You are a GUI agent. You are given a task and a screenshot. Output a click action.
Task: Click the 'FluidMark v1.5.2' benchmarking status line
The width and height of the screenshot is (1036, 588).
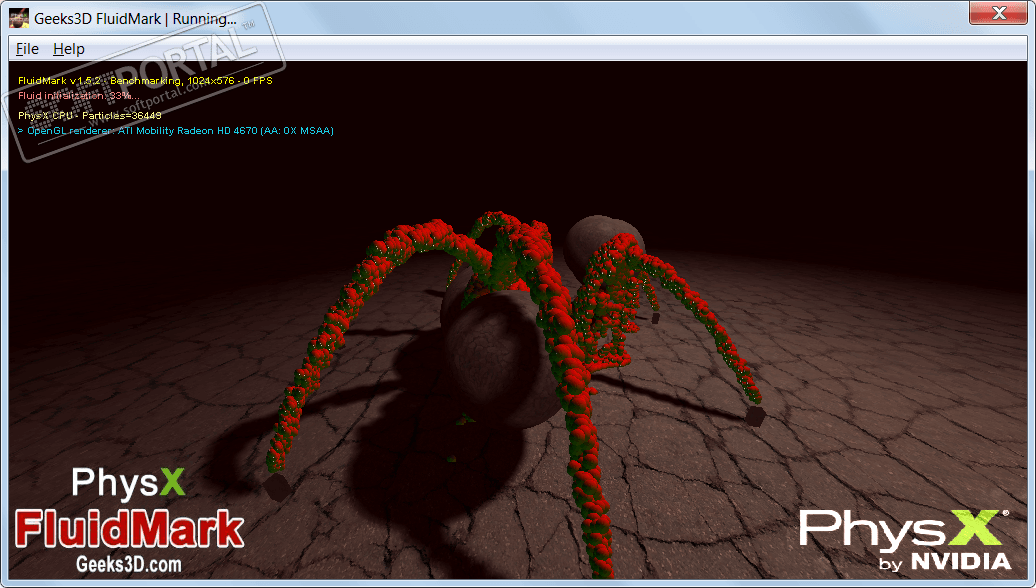pyautogui.click(x=145, y=81)
